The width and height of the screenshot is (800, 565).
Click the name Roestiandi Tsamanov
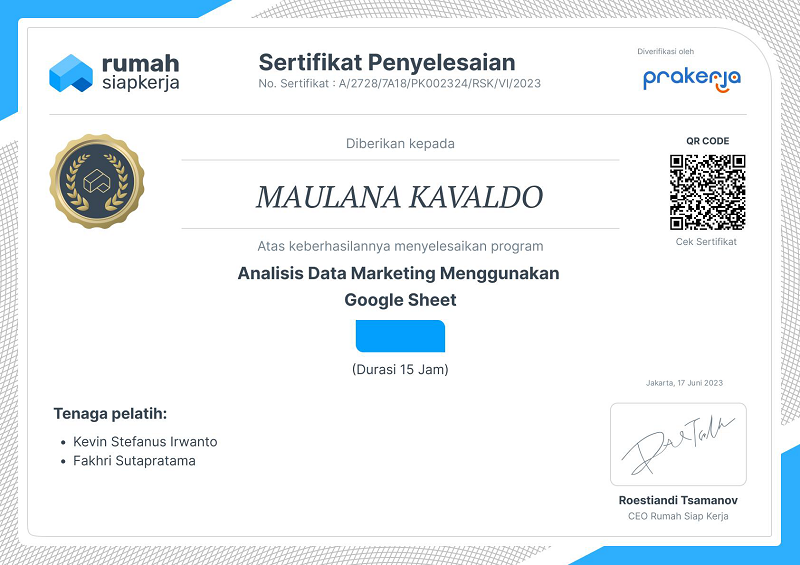click(x=678, y=500)
